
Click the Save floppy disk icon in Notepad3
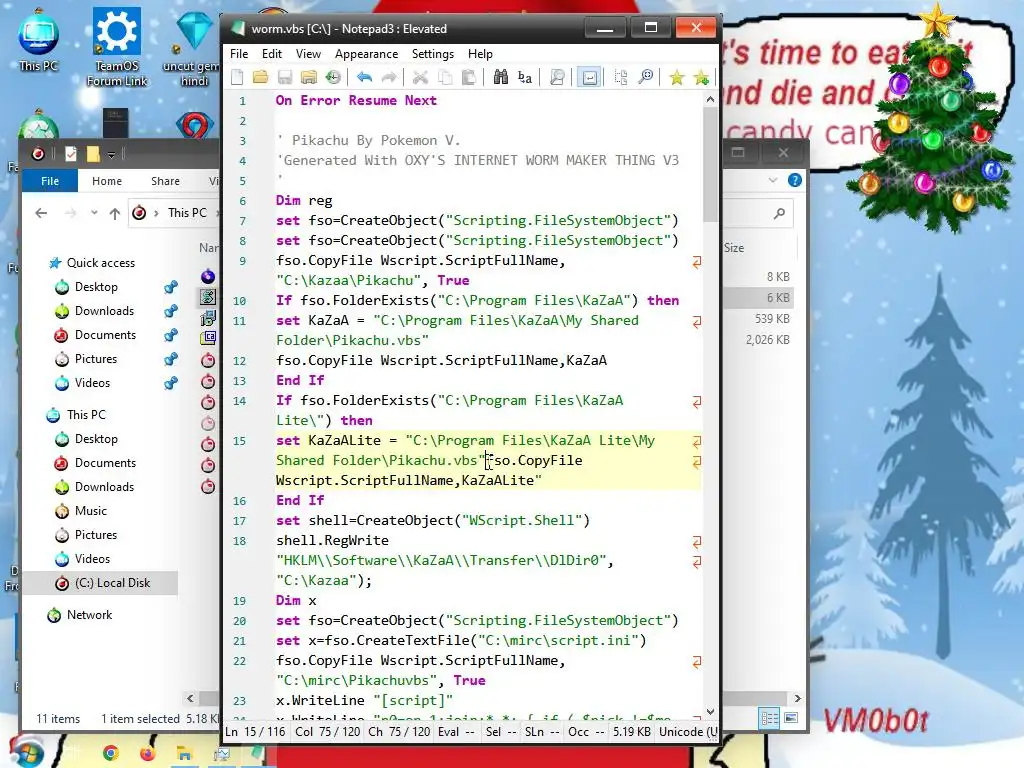285,78
